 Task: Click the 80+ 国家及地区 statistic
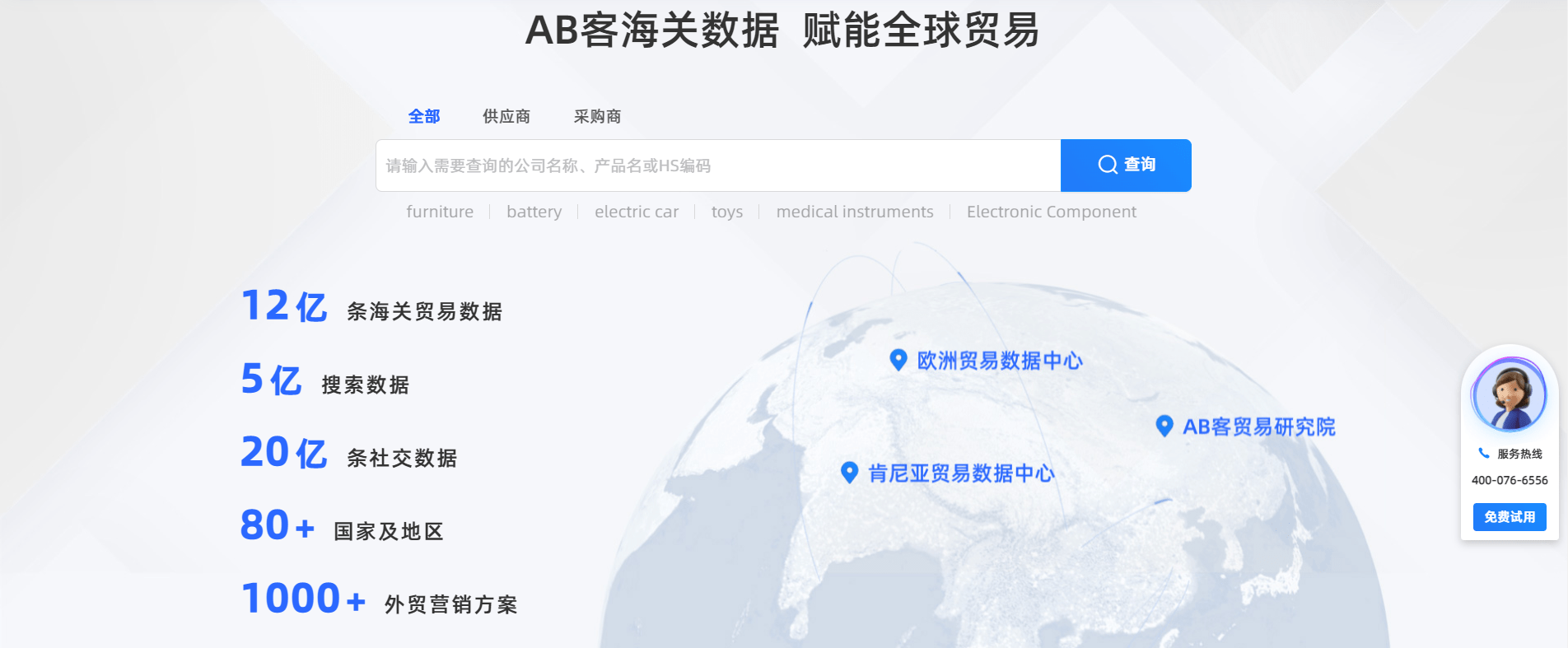click(343, 526)
